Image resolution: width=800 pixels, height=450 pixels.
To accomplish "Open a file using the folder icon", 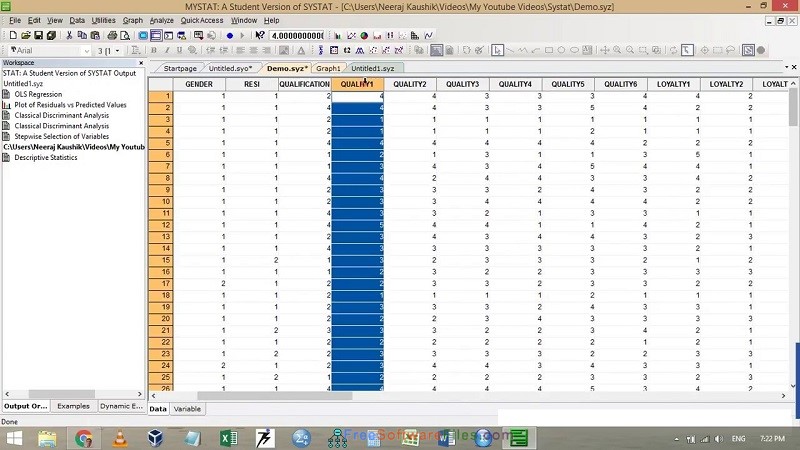I will pos(26,35).
